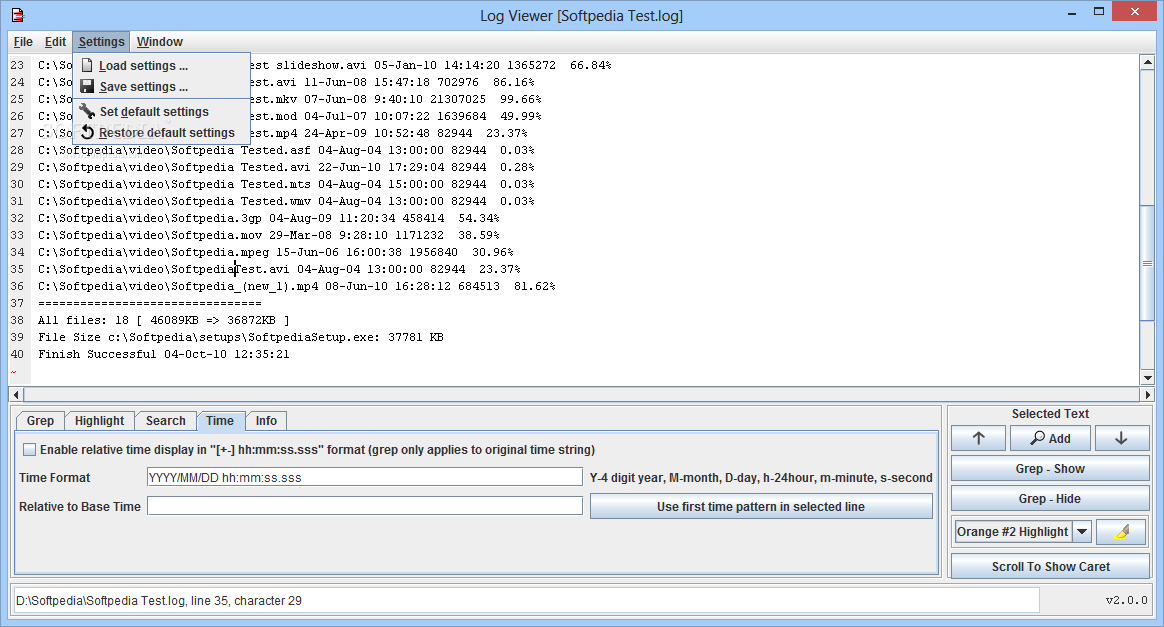Click the vertical scrollbar down arrow
The height and width of the screenshot is (627, 1164).
[1147, 377]
